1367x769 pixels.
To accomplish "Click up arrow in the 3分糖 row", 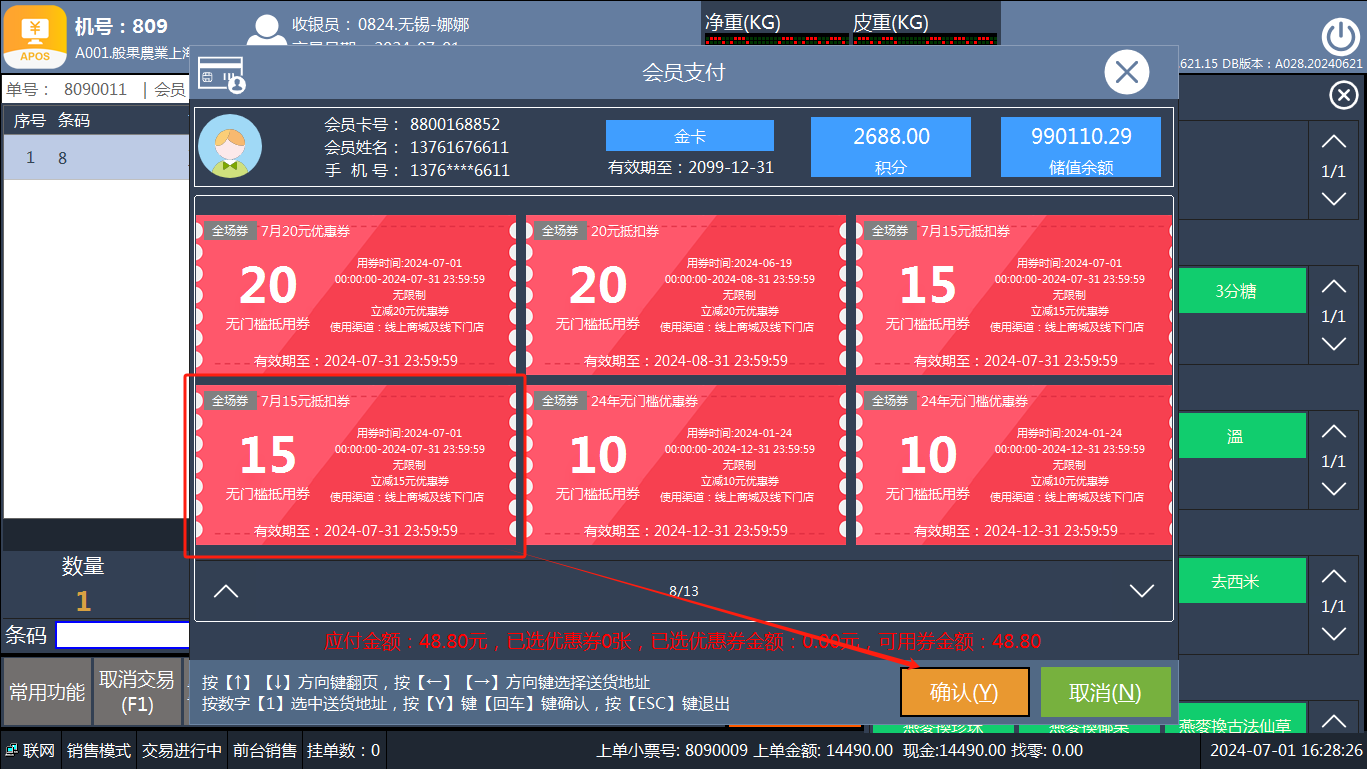I will coord(1334,287).
